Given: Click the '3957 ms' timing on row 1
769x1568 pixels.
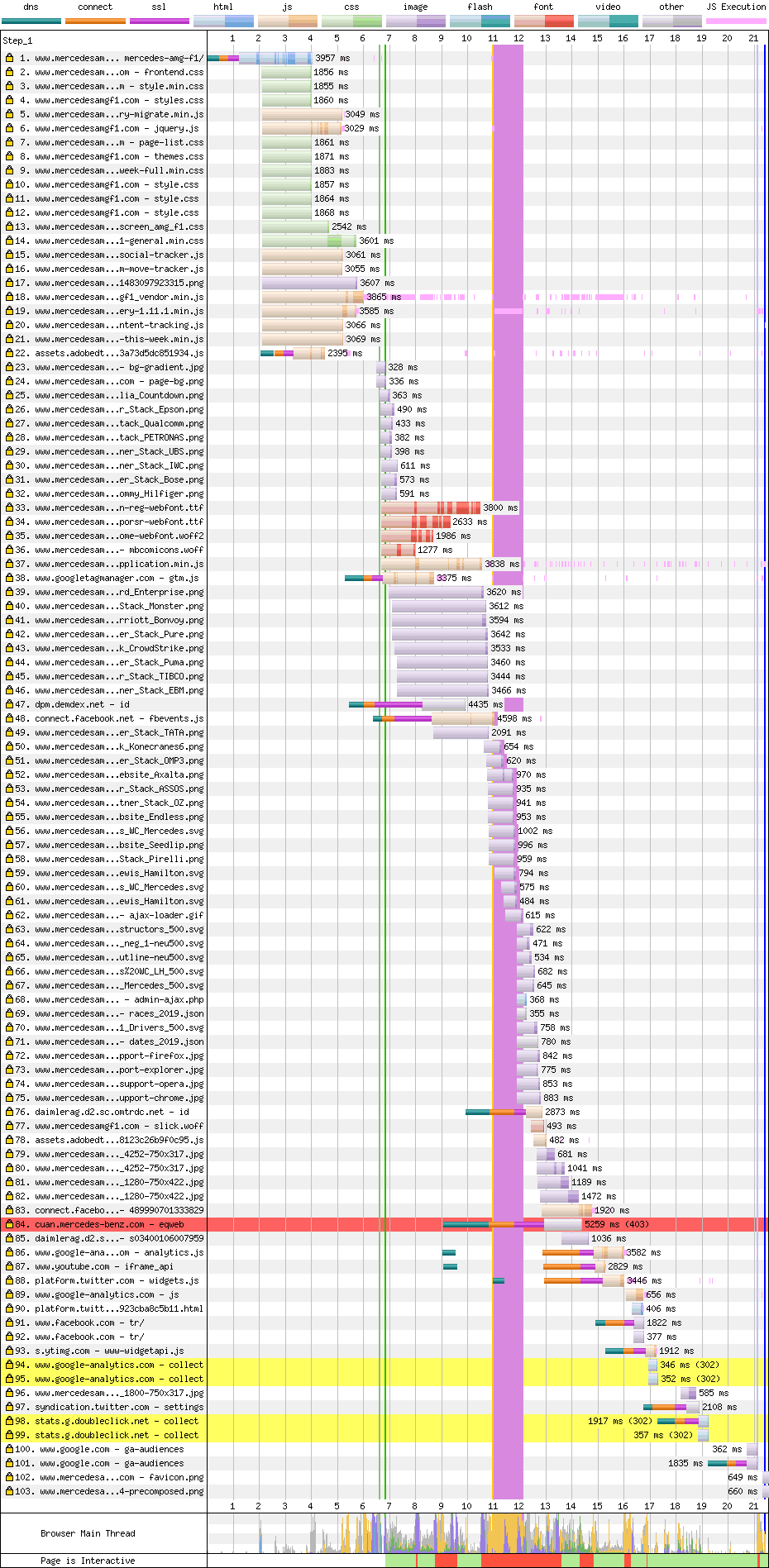Looking at the screenshot, I should point(332,58).
